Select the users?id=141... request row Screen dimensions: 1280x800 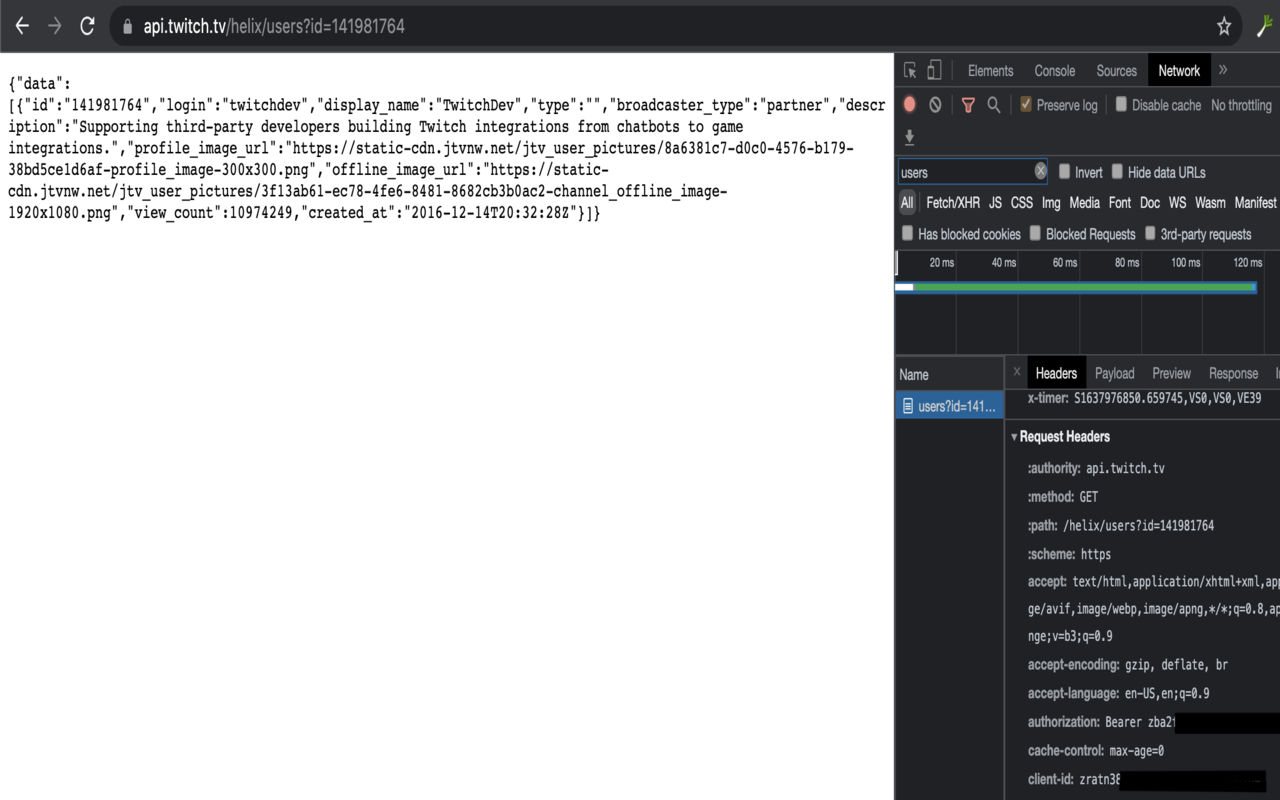point(949,406)
